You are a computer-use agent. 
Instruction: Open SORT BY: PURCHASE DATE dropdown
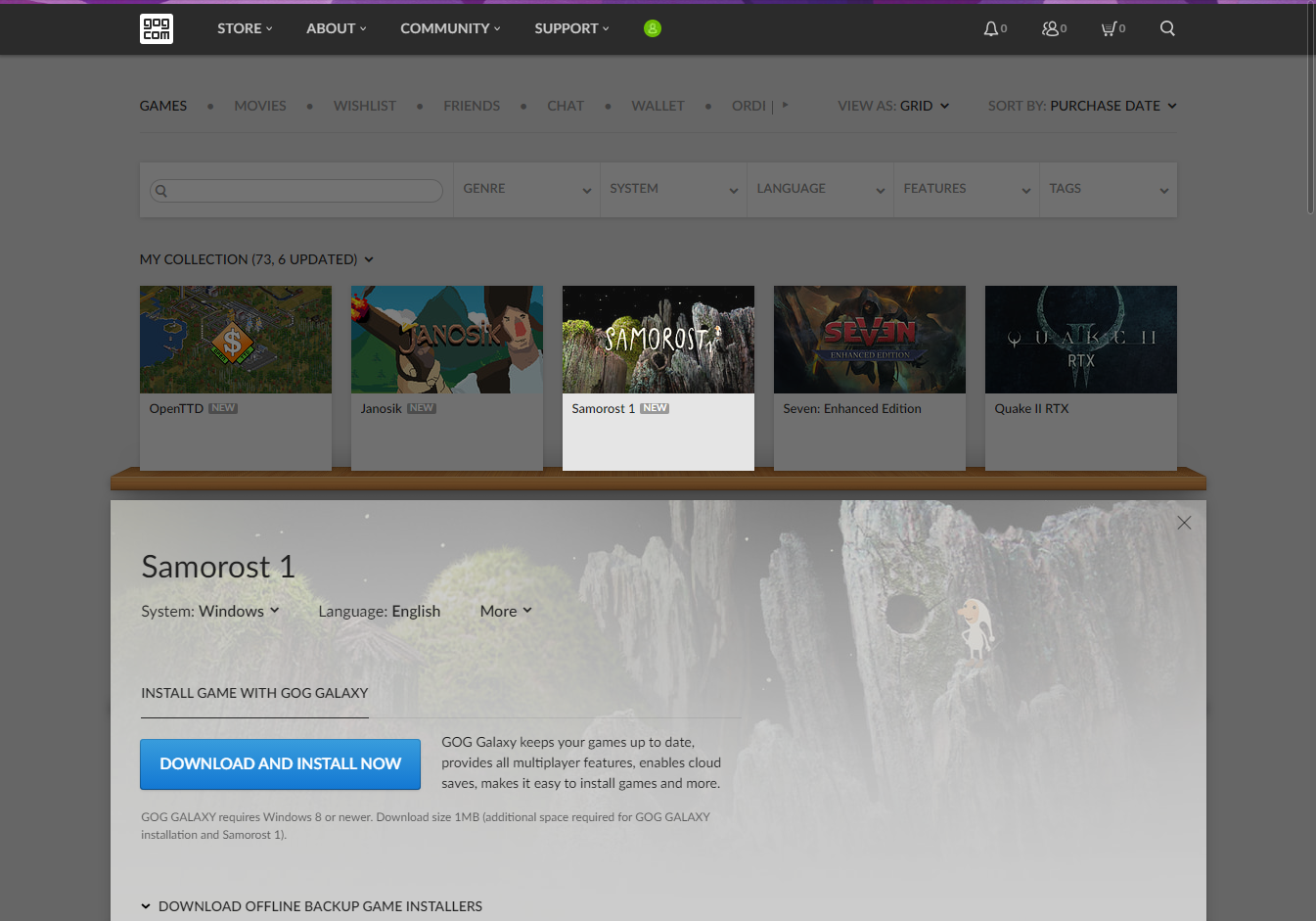(x=1082, y=106)
